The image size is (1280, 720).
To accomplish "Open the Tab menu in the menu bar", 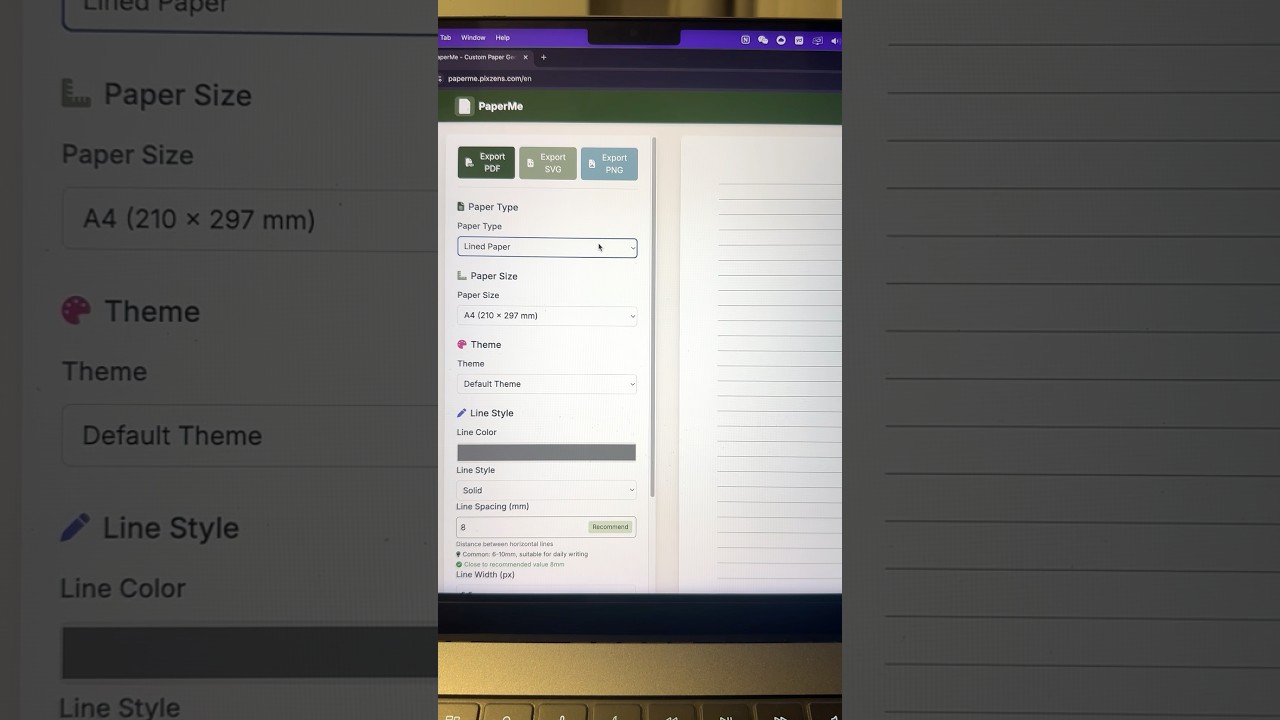I will pos(445,38).
